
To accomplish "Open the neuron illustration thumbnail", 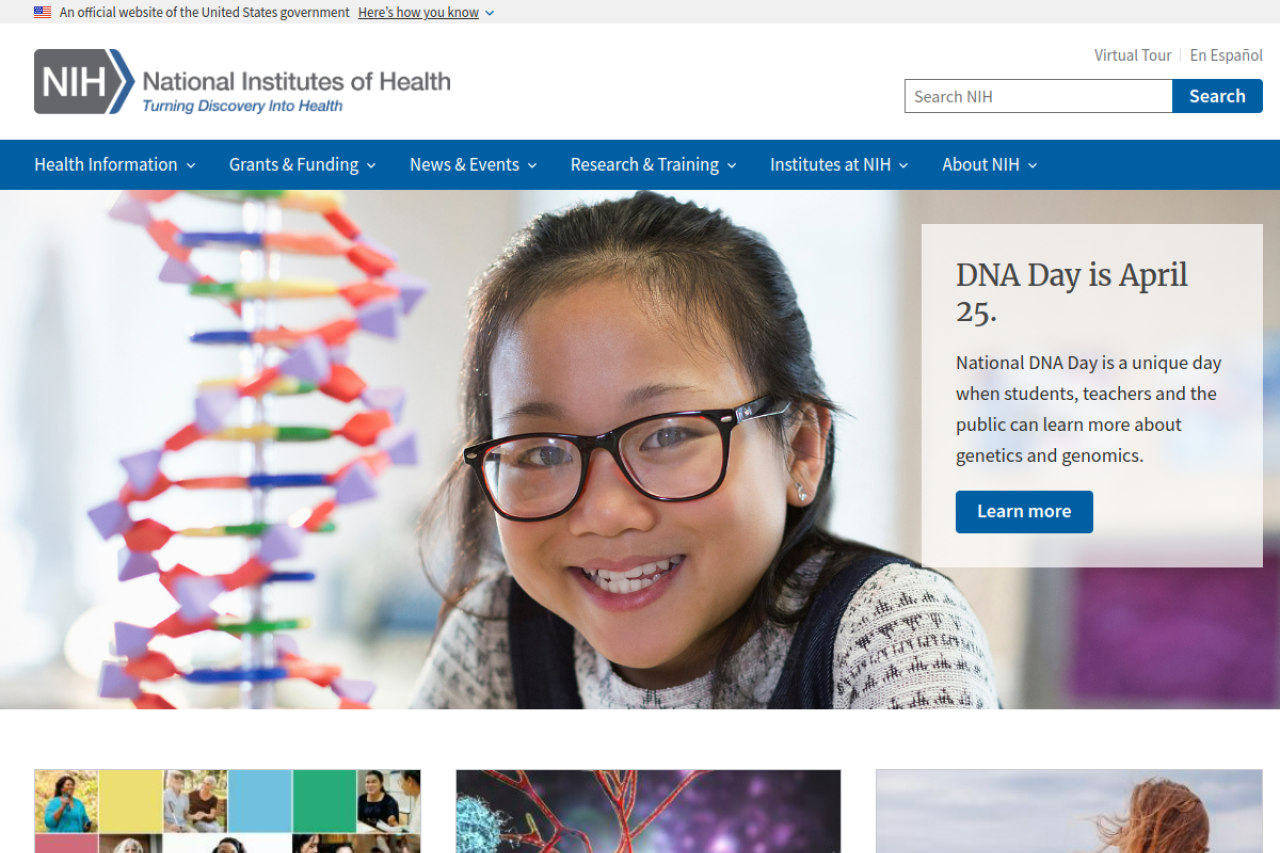I will coord(648,811).
